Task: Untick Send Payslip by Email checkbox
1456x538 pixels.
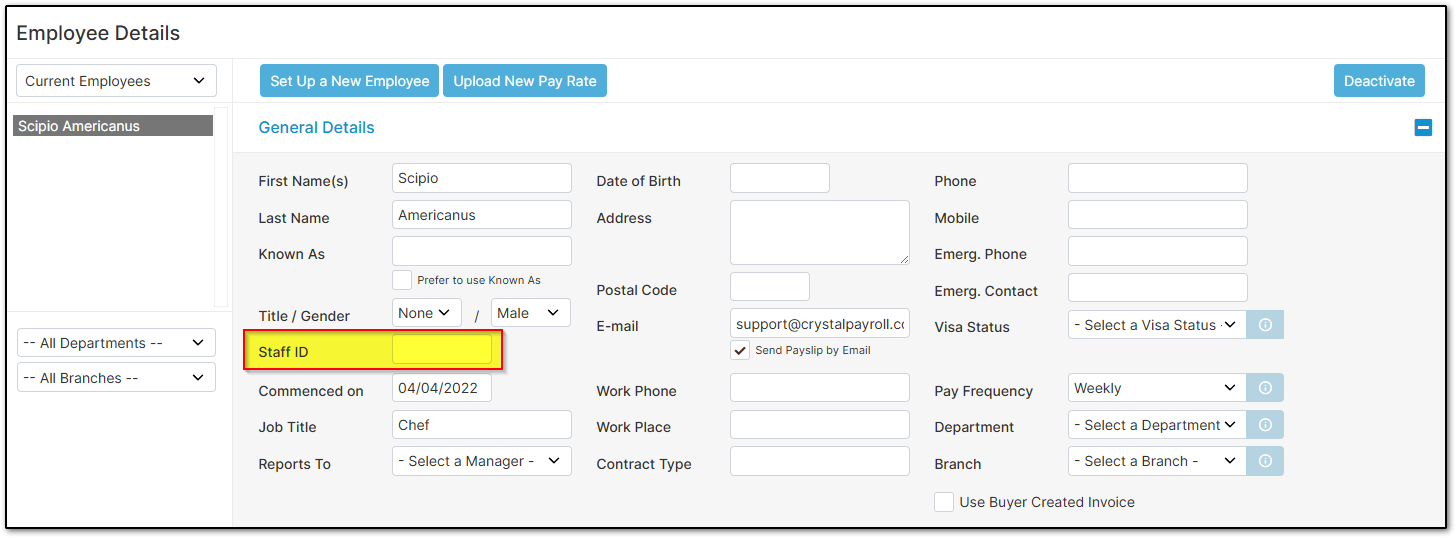Action: point(740,350)
